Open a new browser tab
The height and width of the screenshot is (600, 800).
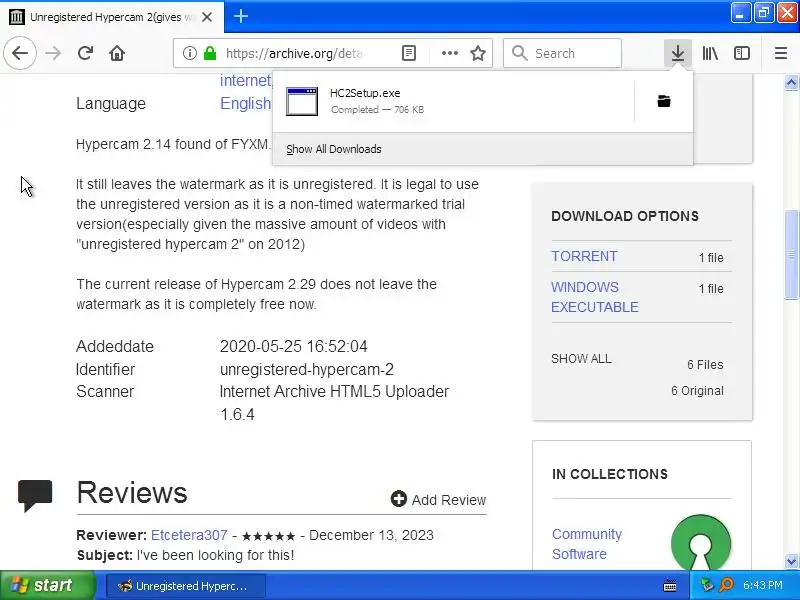pos(241,16)
